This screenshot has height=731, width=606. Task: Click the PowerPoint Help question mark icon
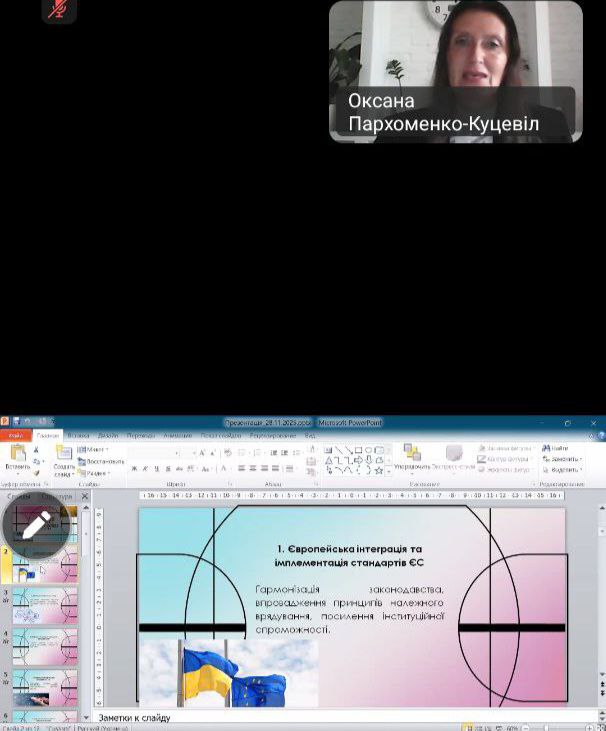[598, 436]
